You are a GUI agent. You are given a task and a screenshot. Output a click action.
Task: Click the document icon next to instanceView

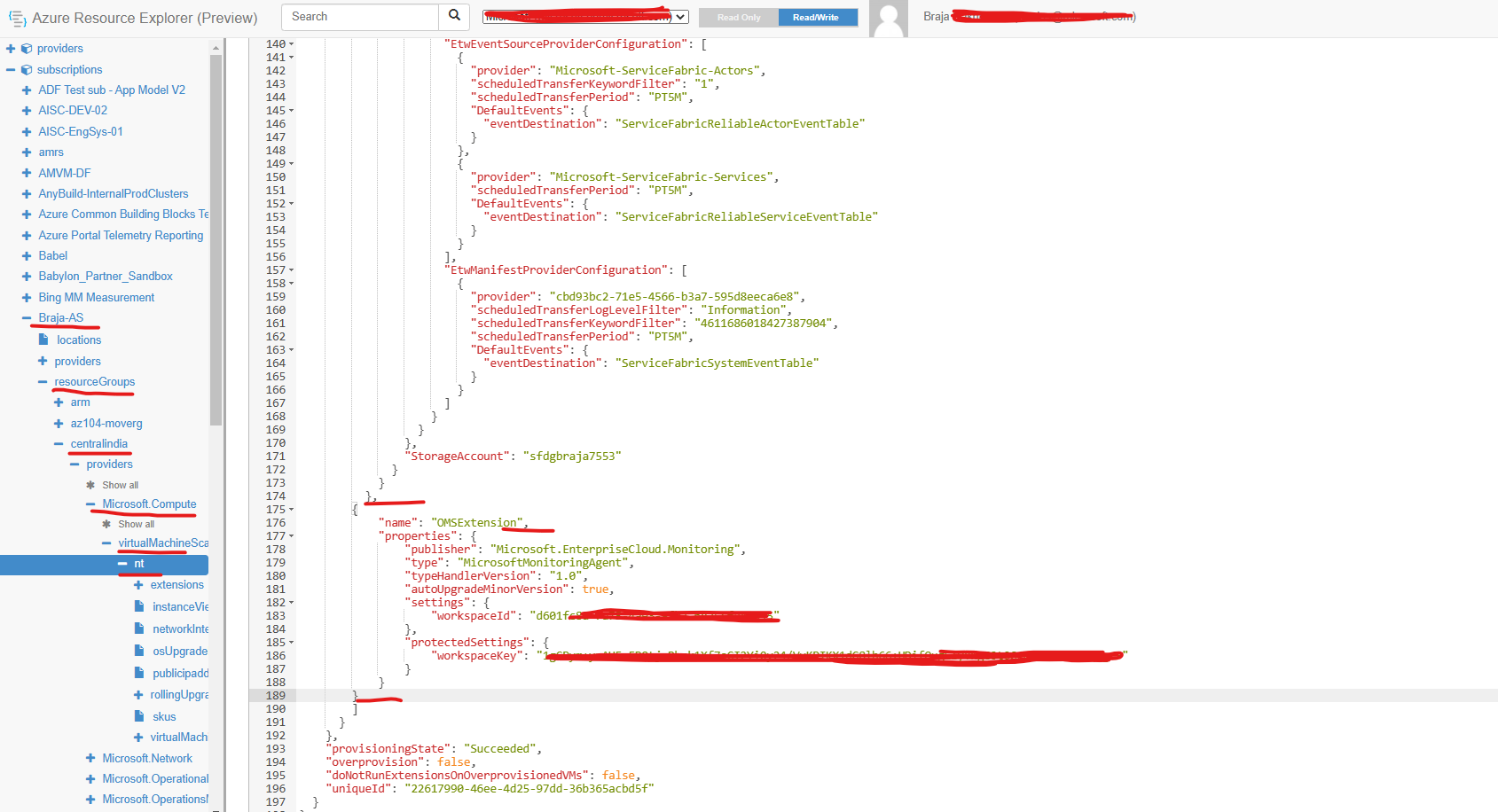[139, 606]
